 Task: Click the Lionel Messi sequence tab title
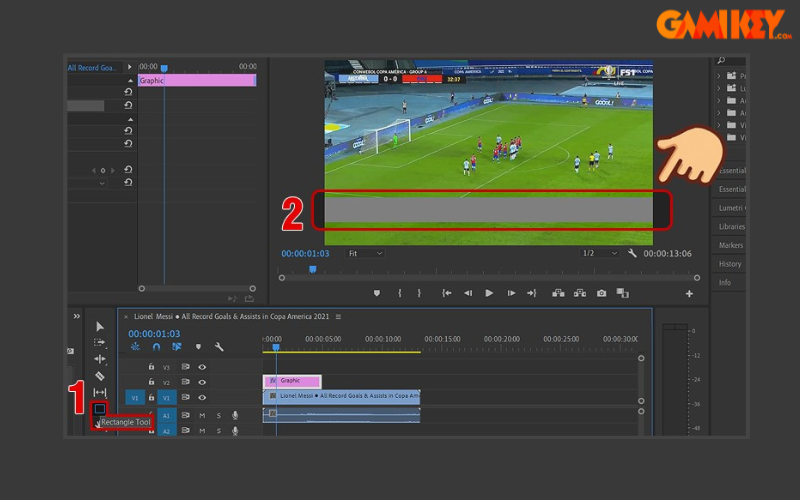click(231, 317)
